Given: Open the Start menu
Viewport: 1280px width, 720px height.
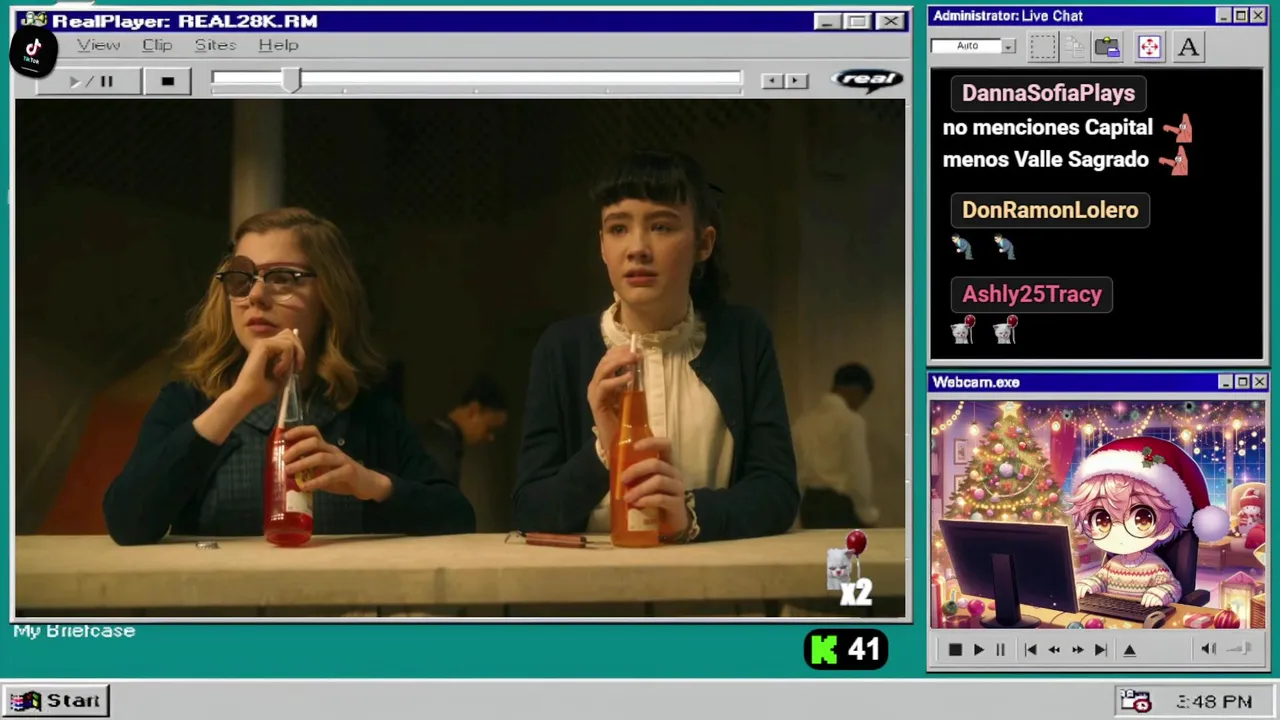Looking at the screenshot, I should (56, 700).
